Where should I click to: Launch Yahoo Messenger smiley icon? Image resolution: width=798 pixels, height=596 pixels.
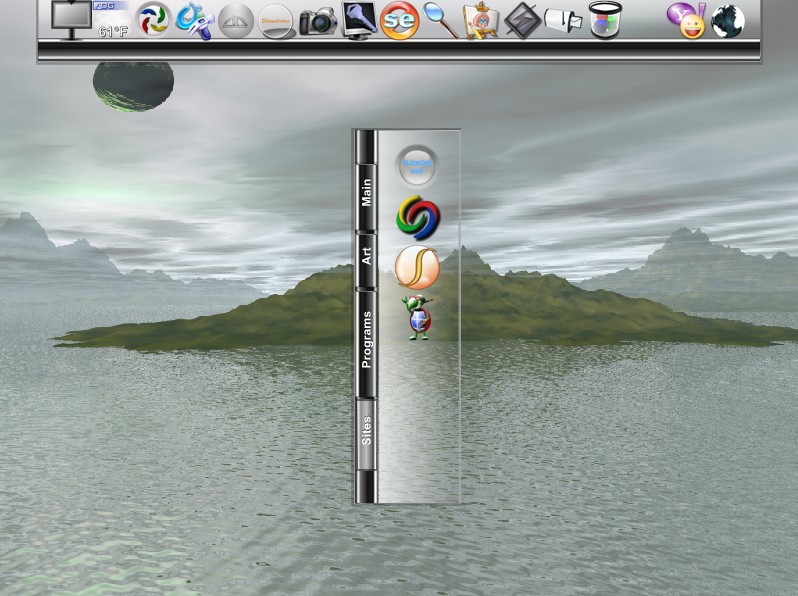coord(687,20)
